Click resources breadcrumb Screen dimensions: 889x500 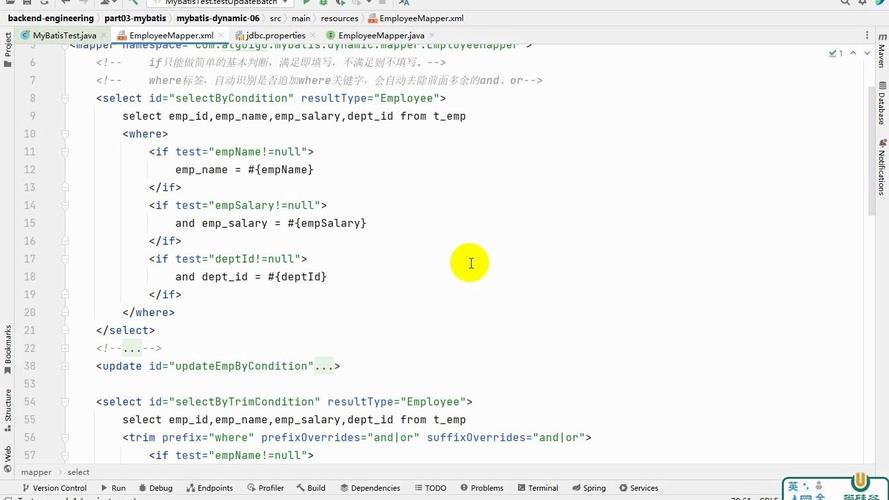(339, 18)
